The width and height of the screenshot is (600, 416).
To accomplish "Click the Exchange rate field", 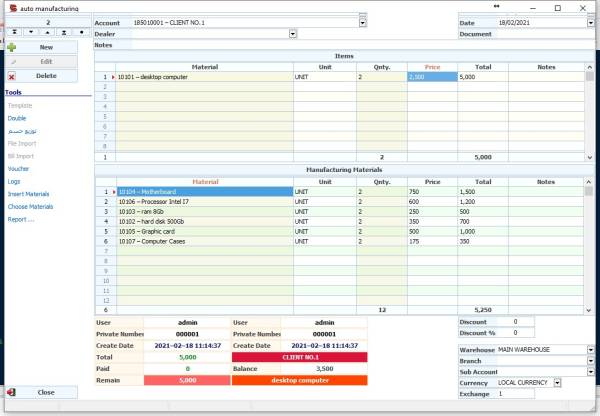I will (x=515, y=394).
